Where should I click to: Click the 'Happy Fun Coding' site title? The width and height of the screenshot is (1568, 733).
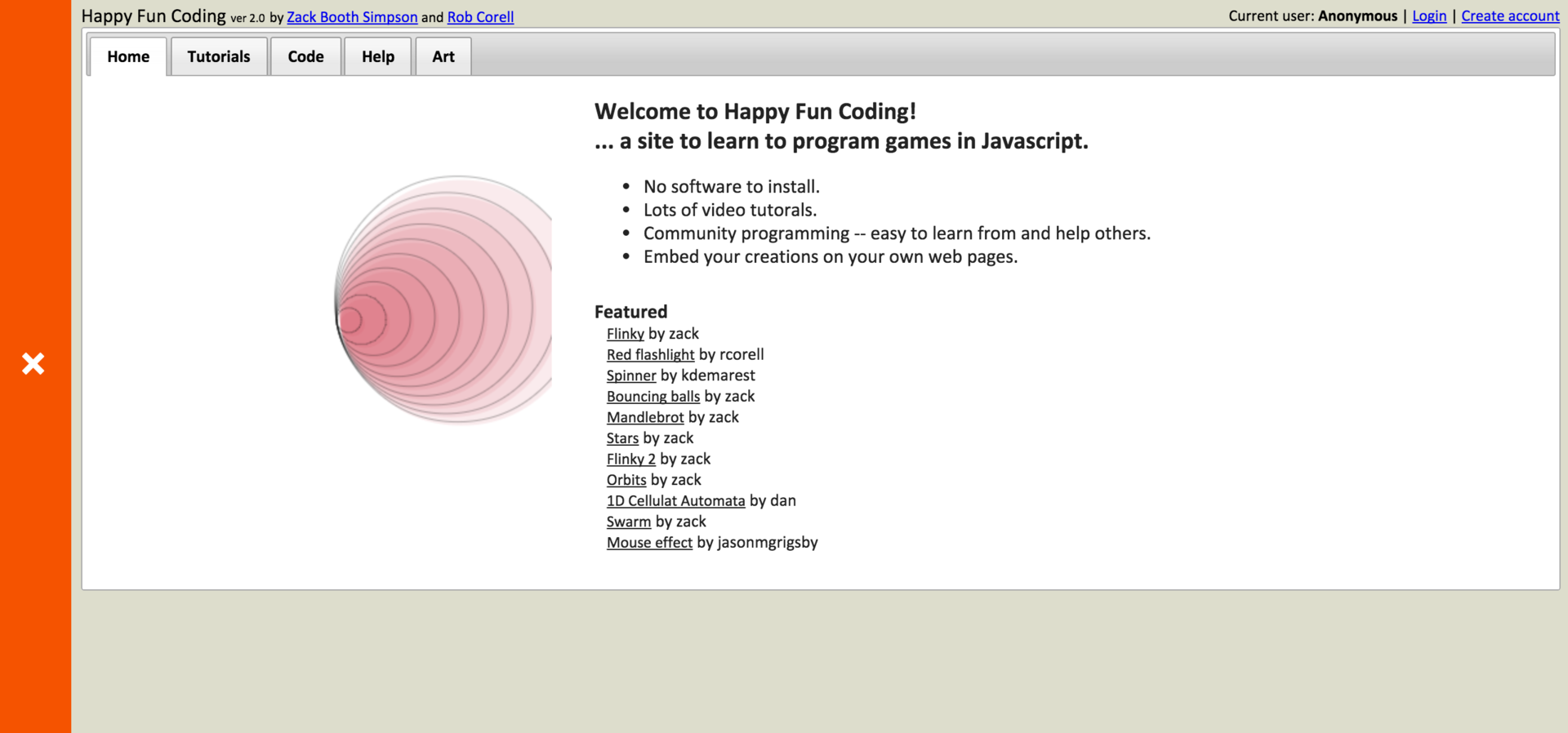(x=154, y=16)
